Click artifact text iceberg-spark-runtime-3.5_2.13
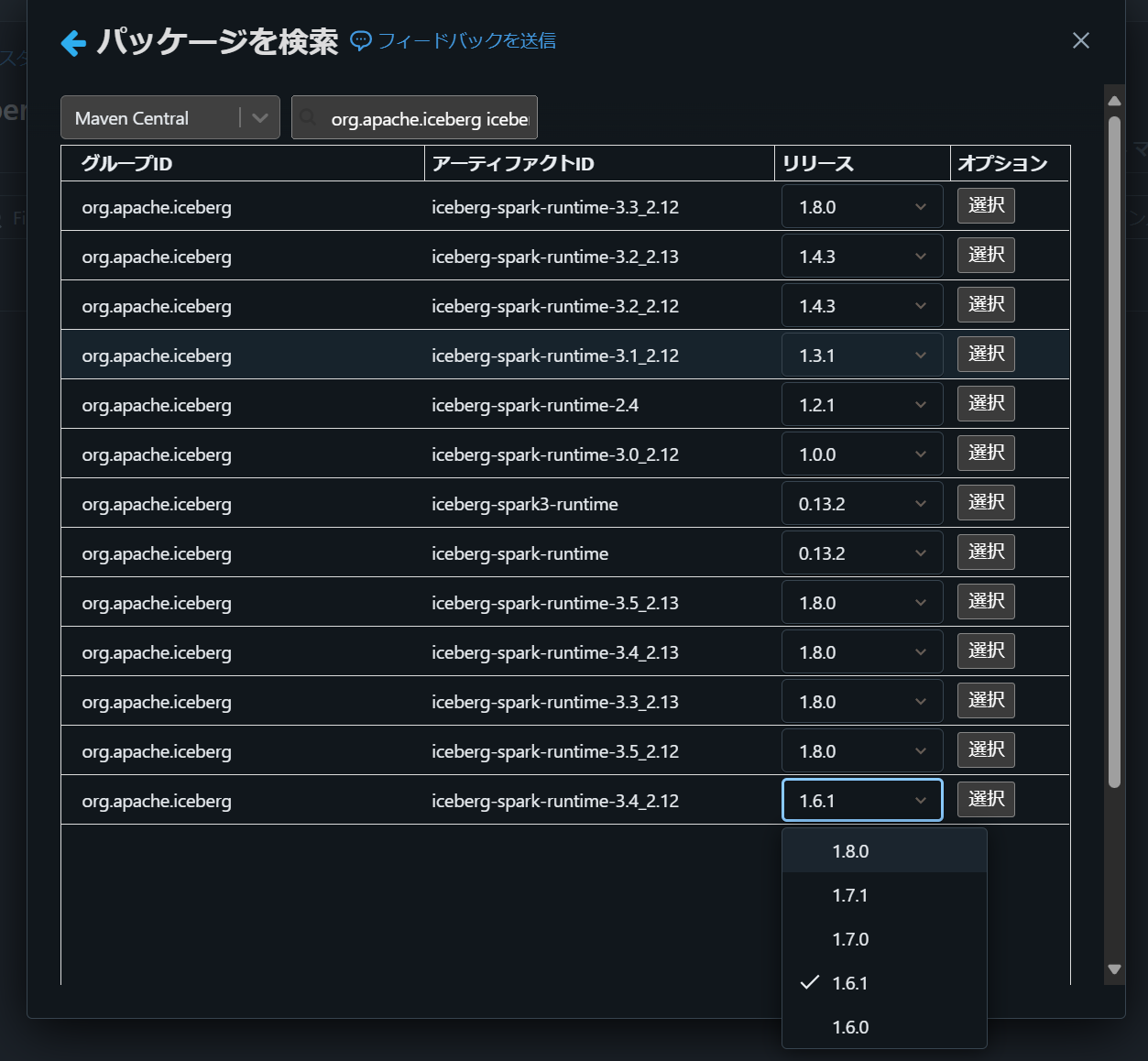 click(x=555, y=603)
